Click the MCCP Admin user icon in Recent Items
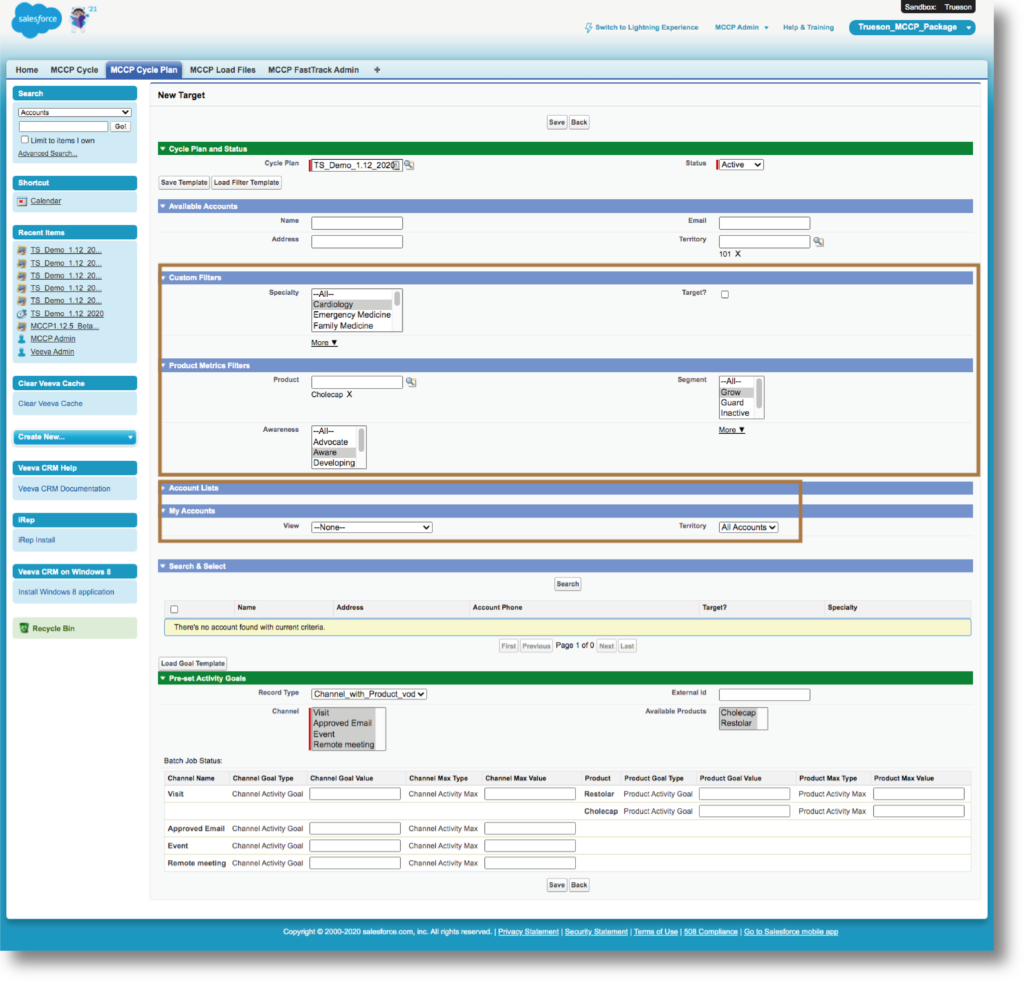This screenshot has width=1024, height=986. click(x=22, y=339)
